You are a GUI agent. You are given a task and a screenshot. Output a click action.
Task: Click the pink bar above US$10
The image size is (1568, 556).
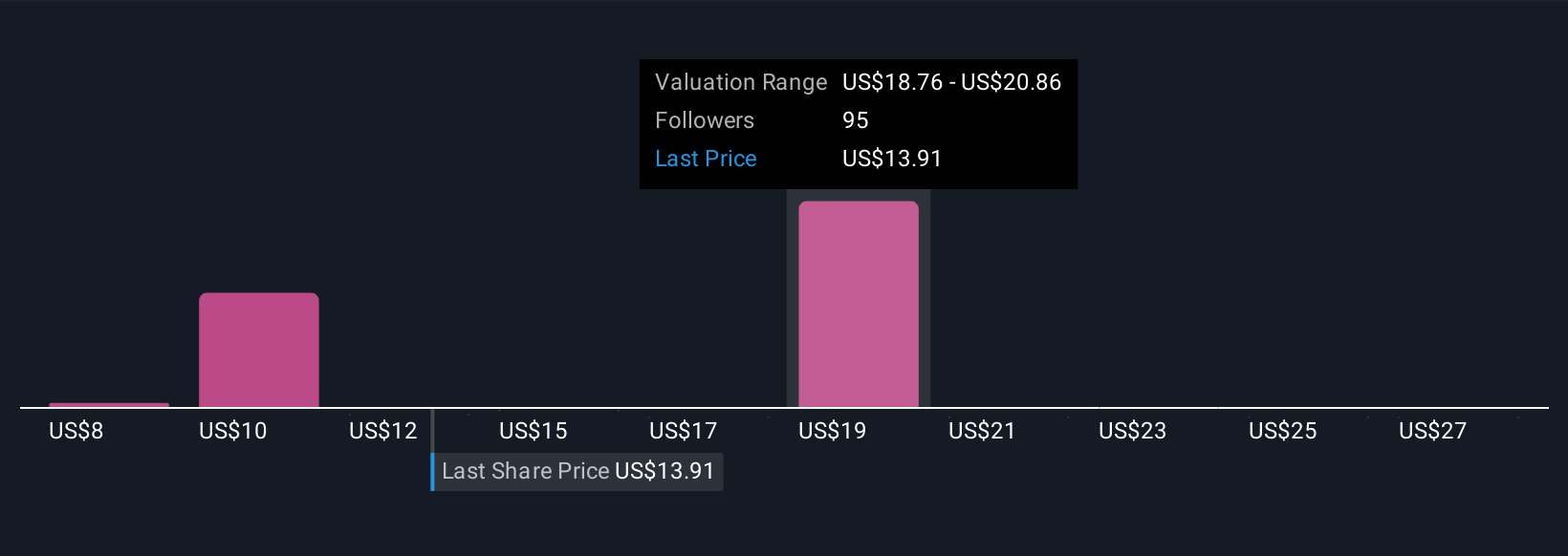click(258, 350)
